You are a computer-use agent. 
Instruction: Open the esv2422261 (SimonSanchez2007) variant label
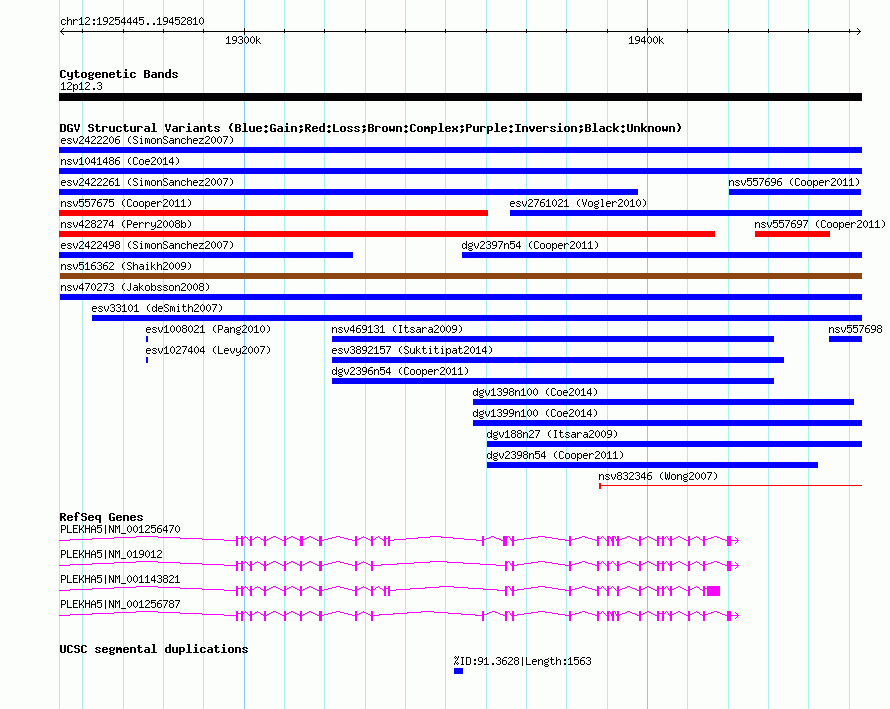pos(147,182)
